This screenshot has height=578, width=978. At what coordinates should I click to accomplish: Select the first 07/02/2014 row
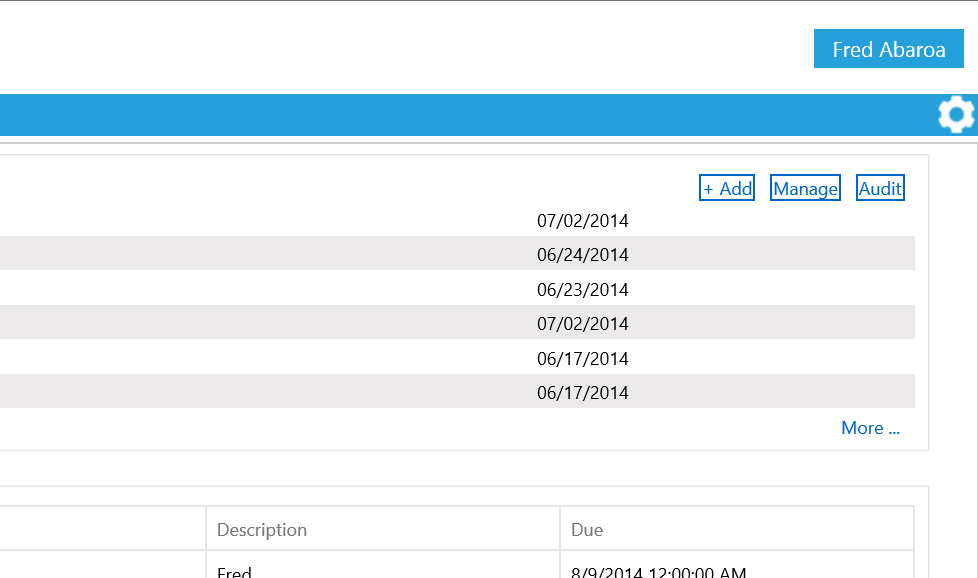457,221
